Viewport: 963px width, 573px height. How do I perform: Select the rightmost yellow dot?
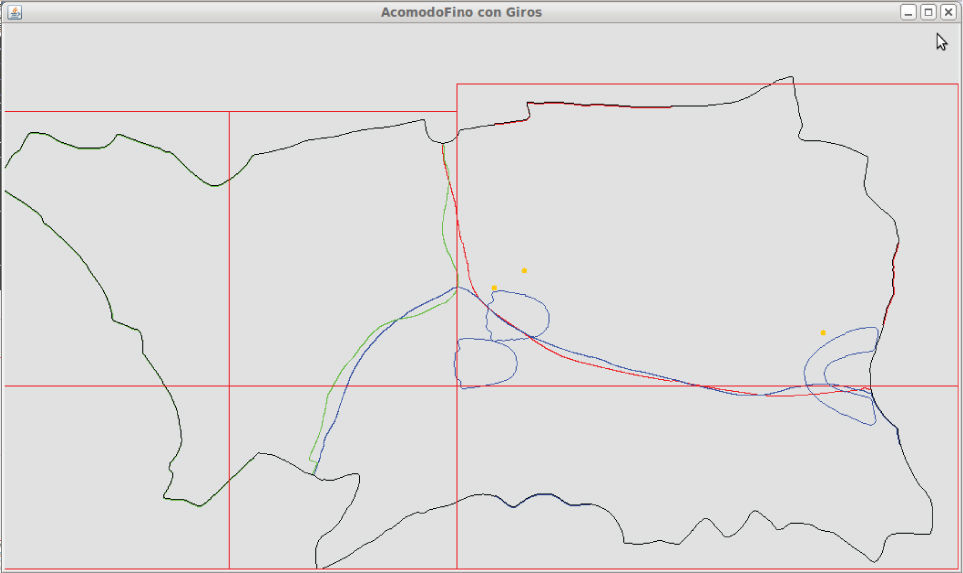823,332
